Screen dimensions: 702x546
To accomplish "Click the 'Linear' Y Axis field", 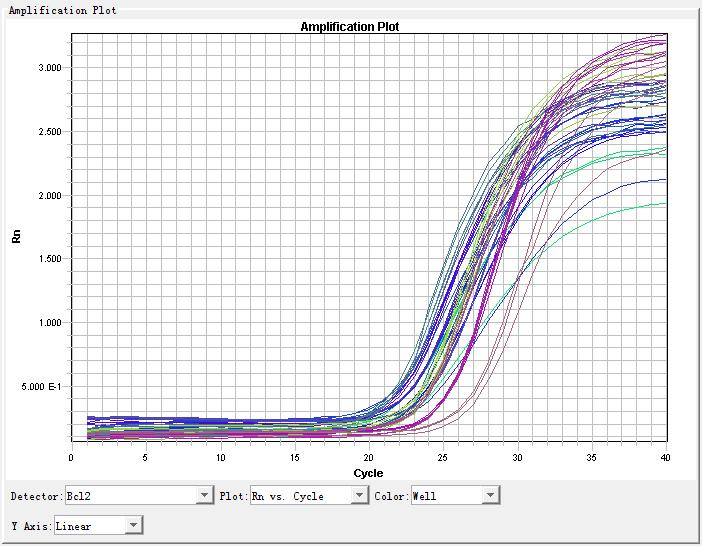I will [x=89, y=525].
